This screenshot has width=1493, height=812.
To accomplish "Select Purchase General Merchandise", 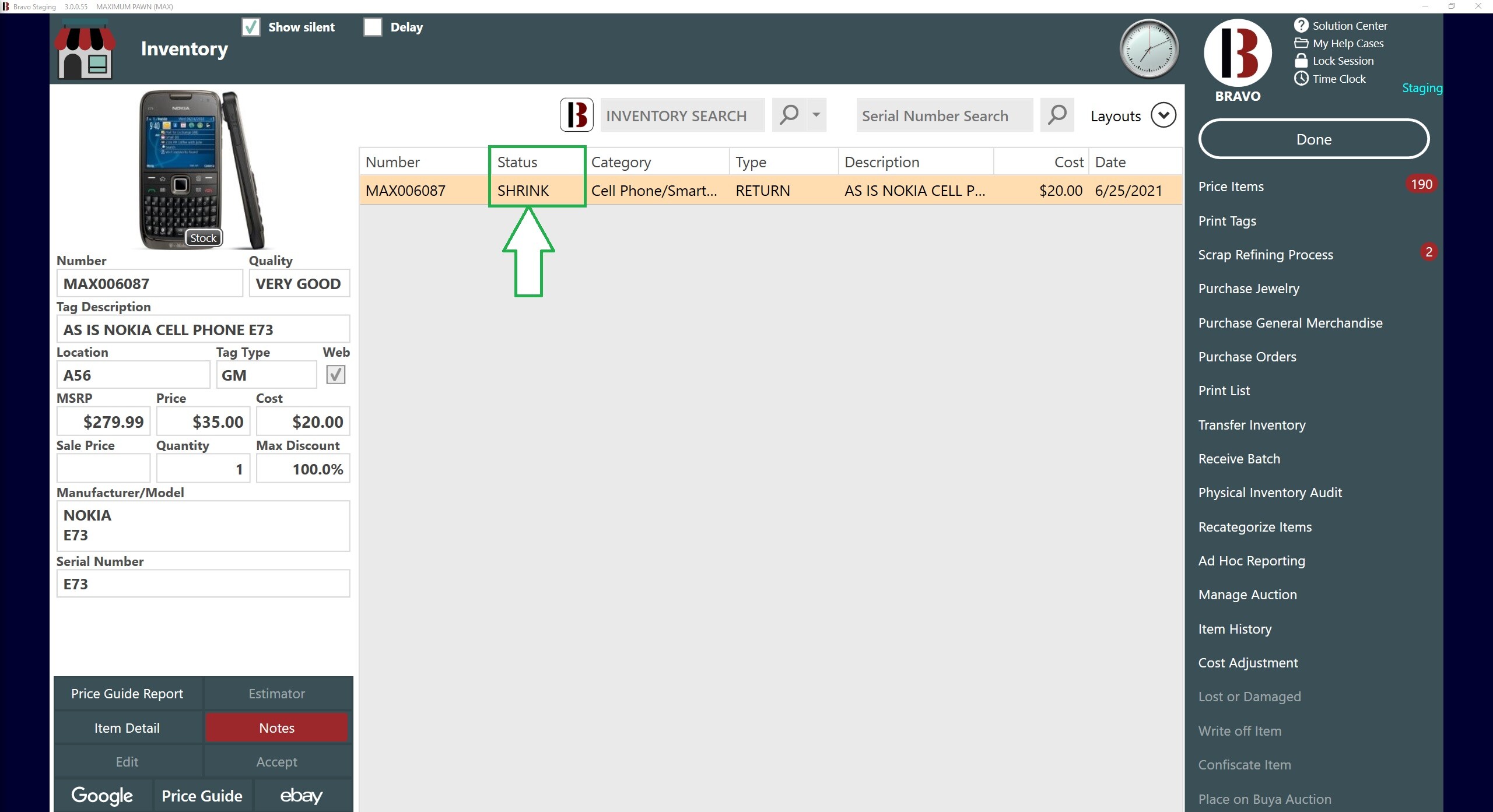I will (x=1290, y=323).
